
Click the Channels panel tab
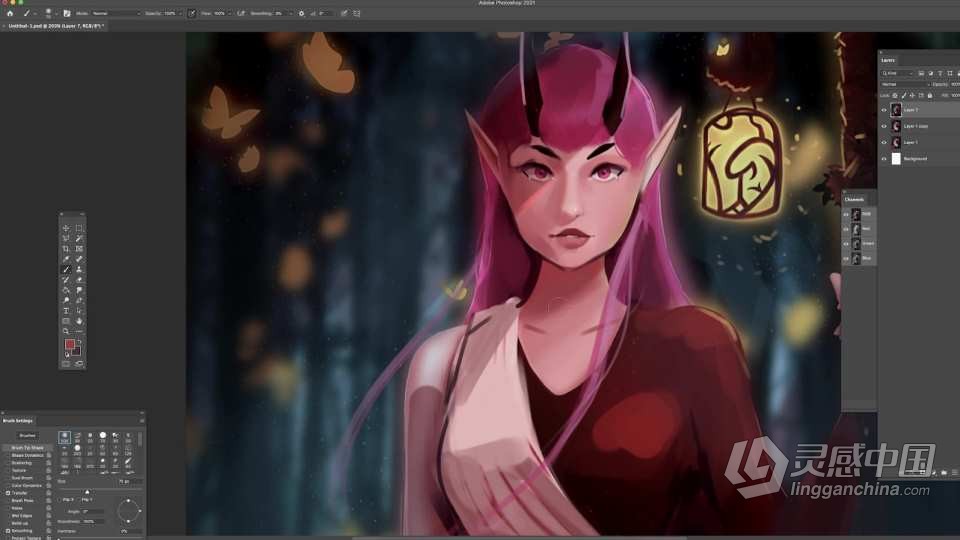tap(854, 200)
